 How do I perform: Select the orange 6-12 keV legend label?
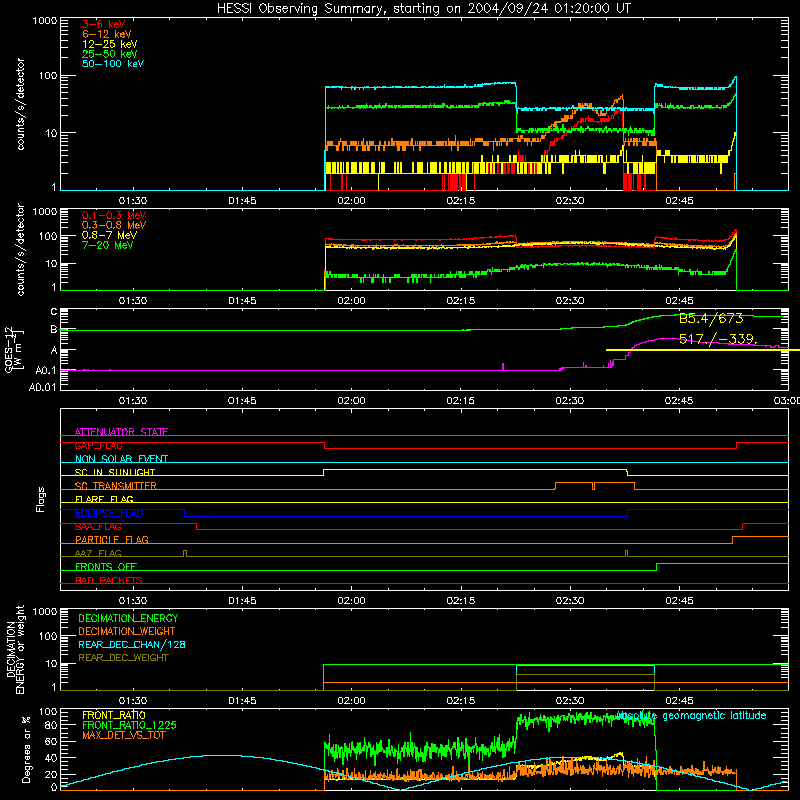107,34
